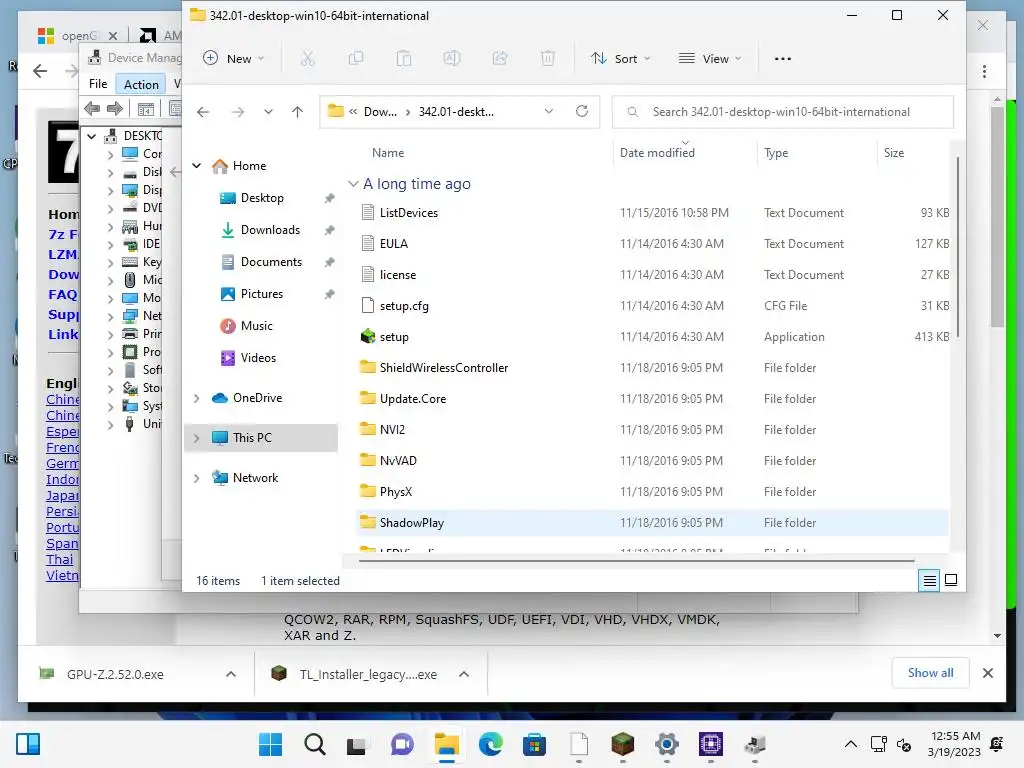This screenshot has width=1024, height=768.
Task: Open taskbar Search
Action: [314, 744]
